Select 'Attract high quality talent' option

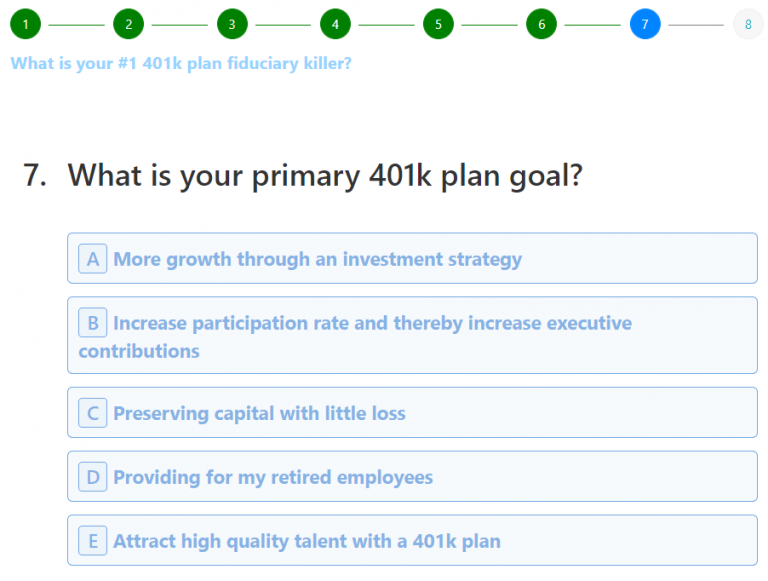pyautogui.click(x=412, y=541)
